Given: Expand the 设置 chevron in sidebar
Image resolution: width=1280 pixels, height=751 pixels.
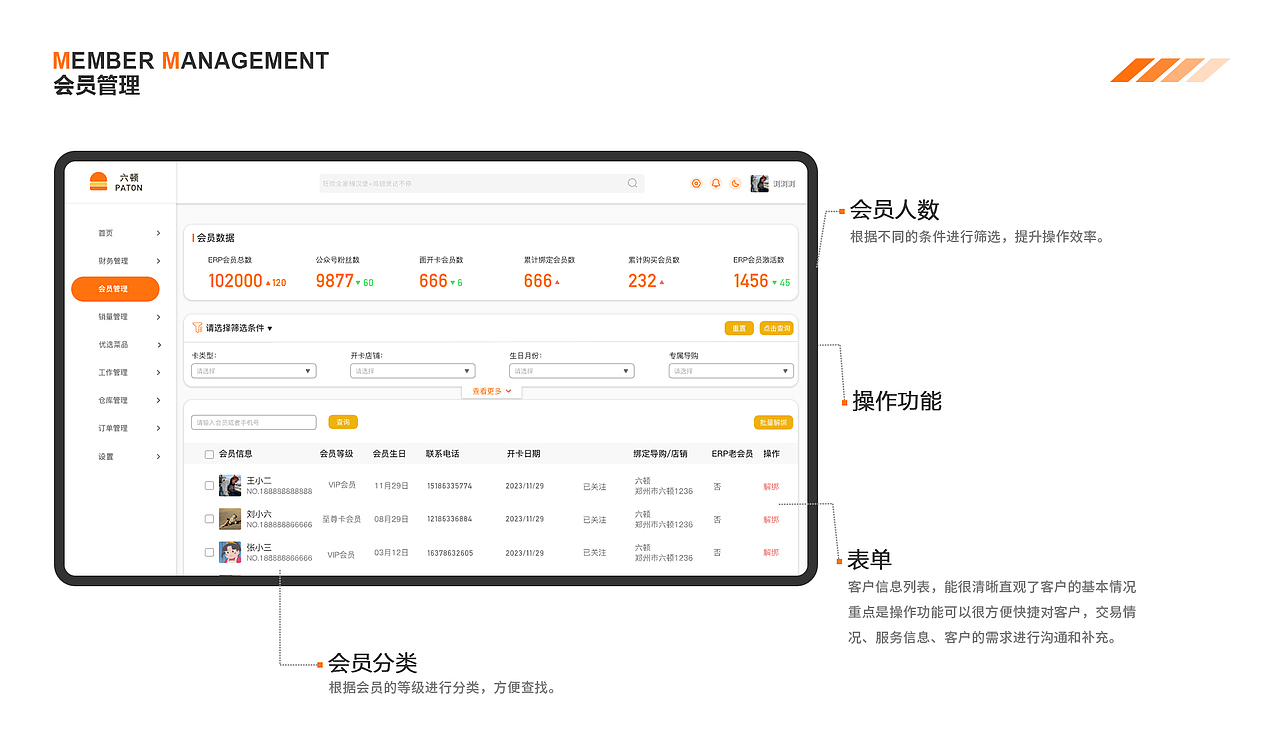Looking at the screenshot, I should (x=158, y=457).
